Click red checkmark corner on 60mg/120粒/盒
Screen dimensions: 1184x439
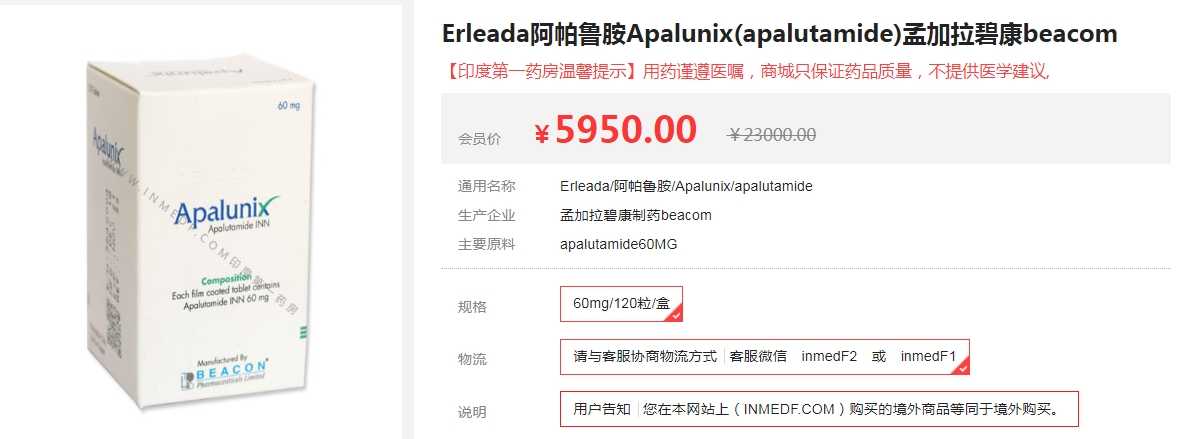click(676, 315)
